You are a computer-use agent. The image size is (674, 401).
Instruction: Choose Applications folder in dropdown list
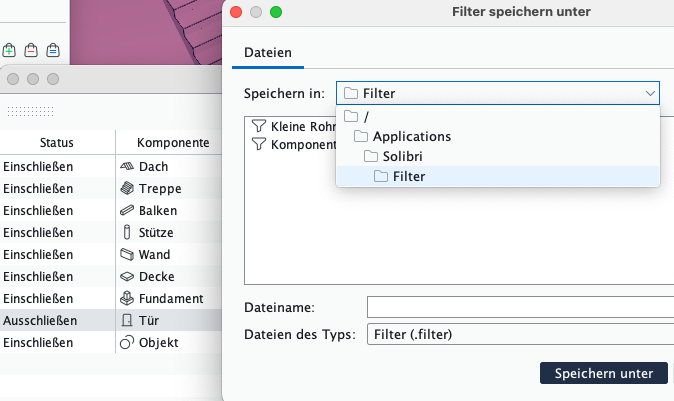[x=498, y=136]
